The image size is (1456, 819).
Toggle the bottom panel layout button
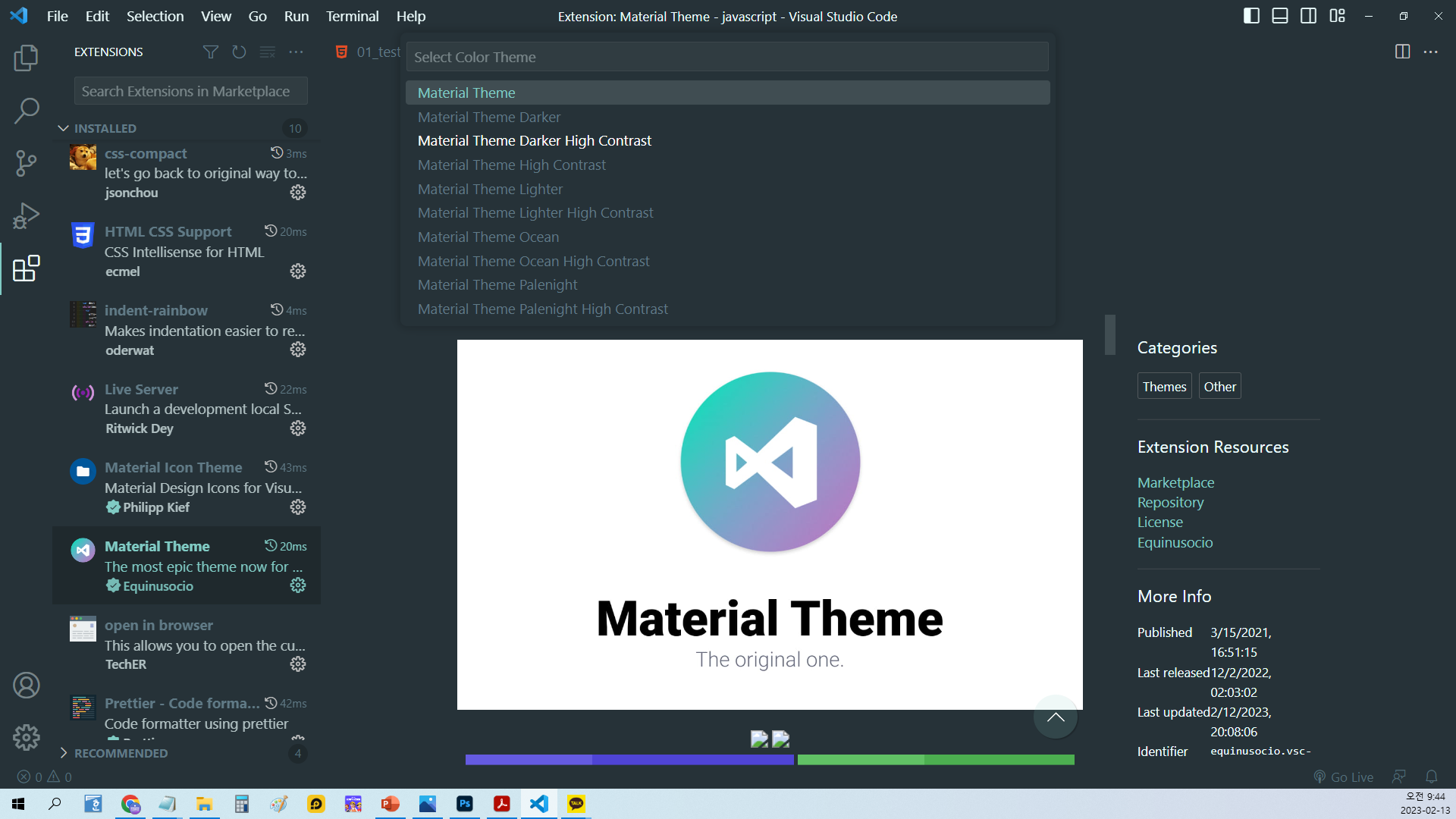click(1280, 16)
